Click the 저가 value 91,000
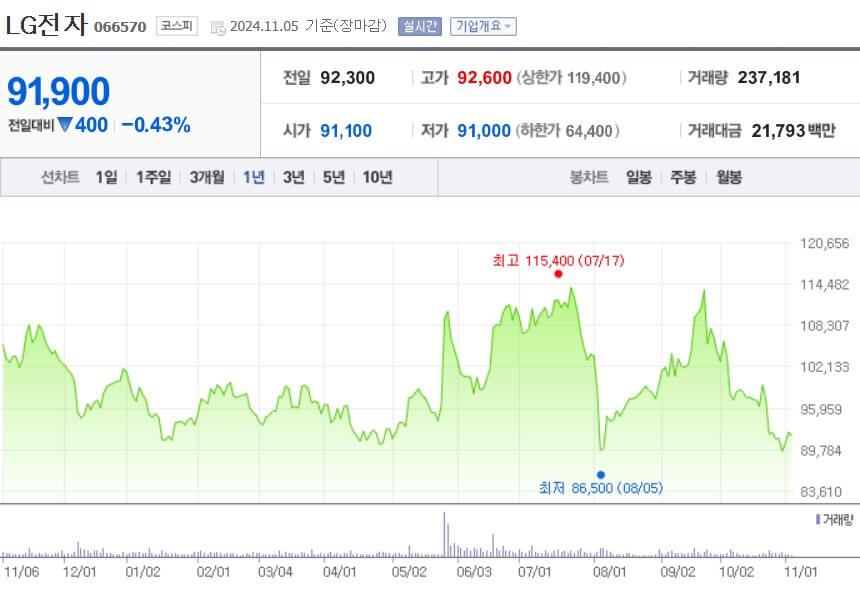This screenshot has width=860, height=593. click(484, 131)
